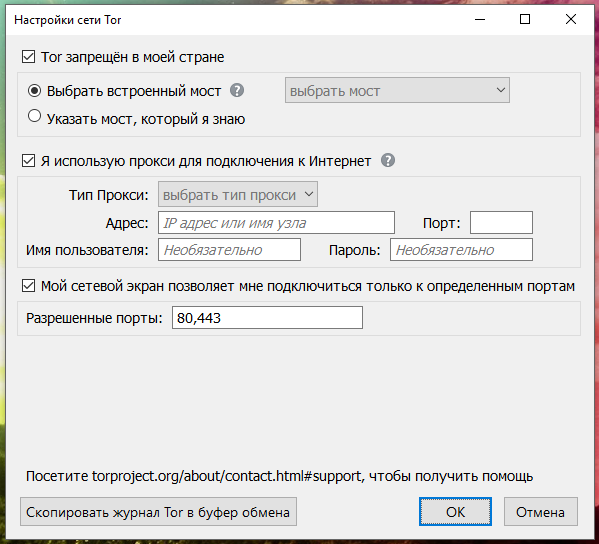Open the 'выбрать мост' dropdown
This screenshot has height=544, width=599.
click(397, 91)
